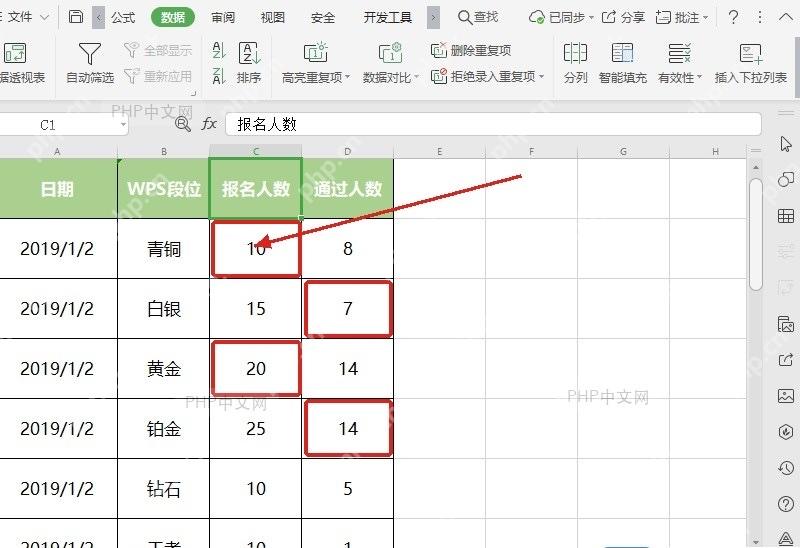Viewport: 800px width, 548px height.
Task: Click the vertical scrollbar thumb
Action: [756, 234]
